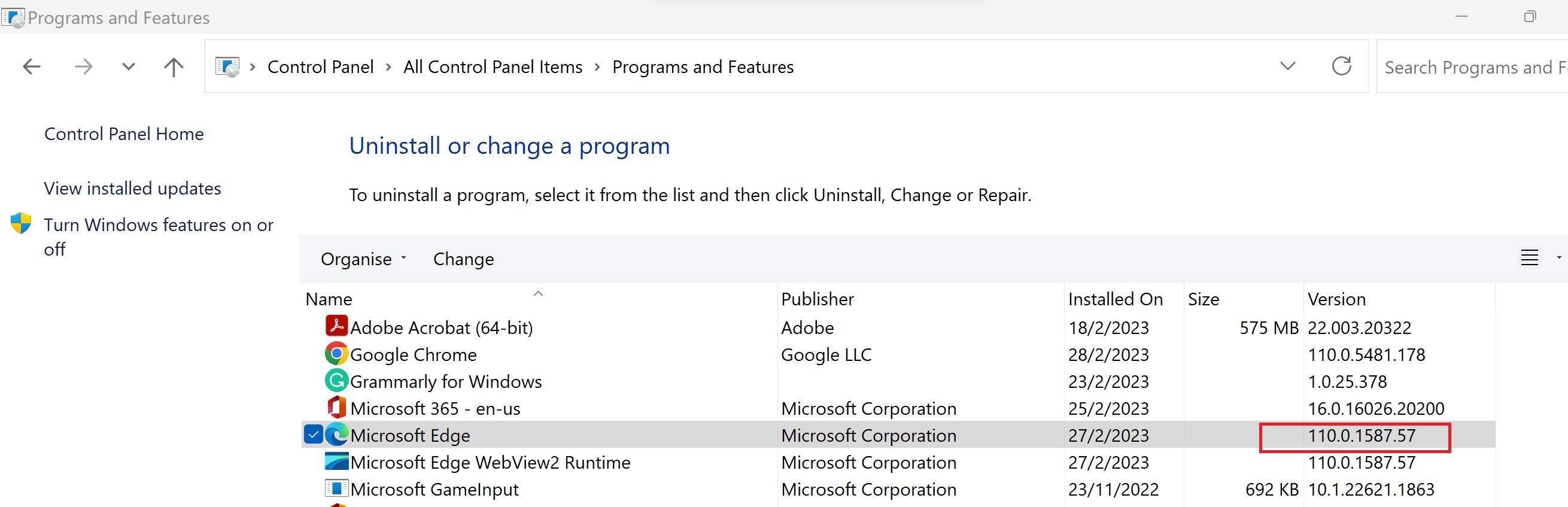Select Adobe Acrobat (64-bit) entry
This screenshot has height=507, width=1568.
pos(442,328)
